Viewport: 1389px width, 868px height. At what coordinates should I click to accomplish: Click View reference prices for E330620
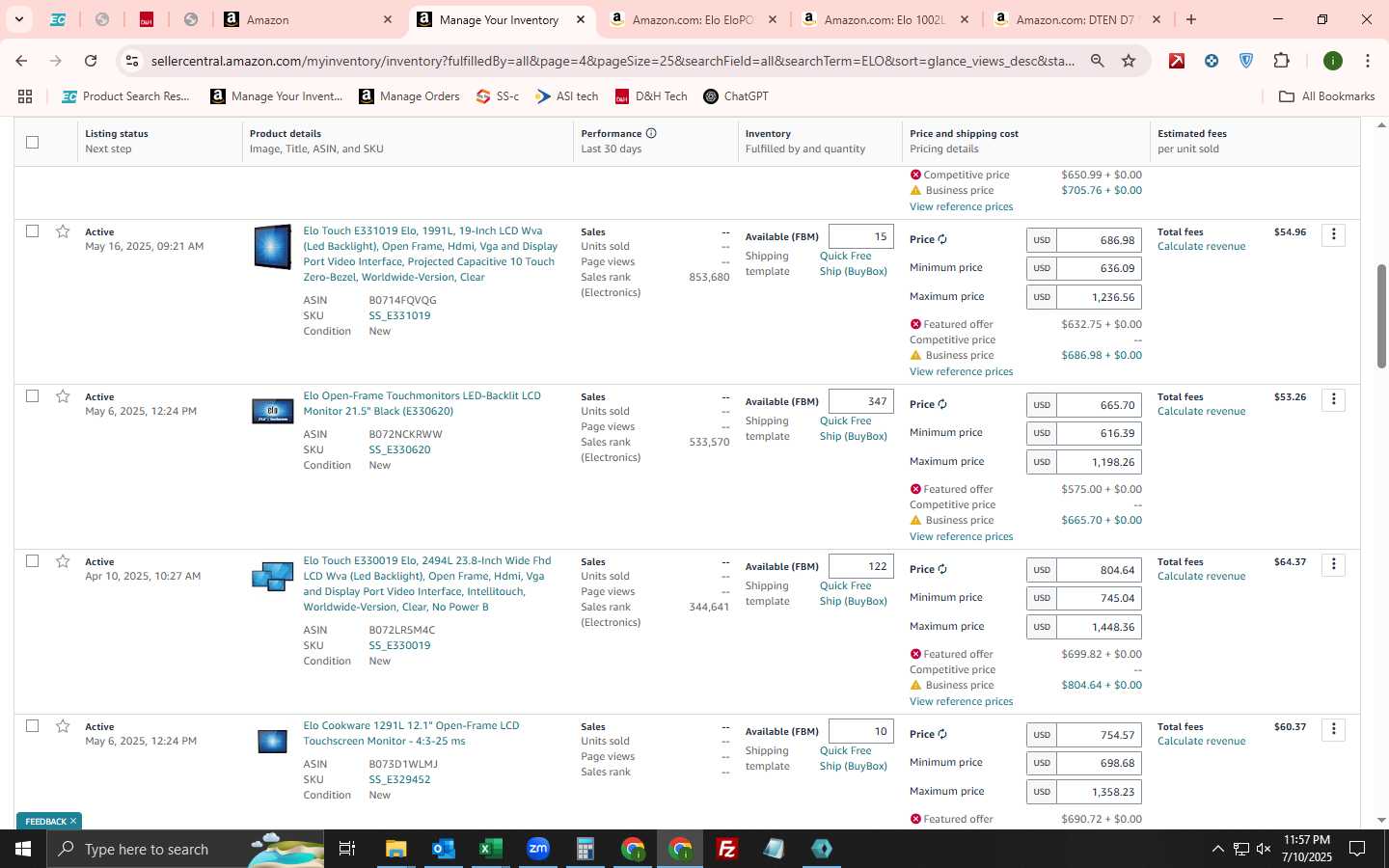pos(961,536)
